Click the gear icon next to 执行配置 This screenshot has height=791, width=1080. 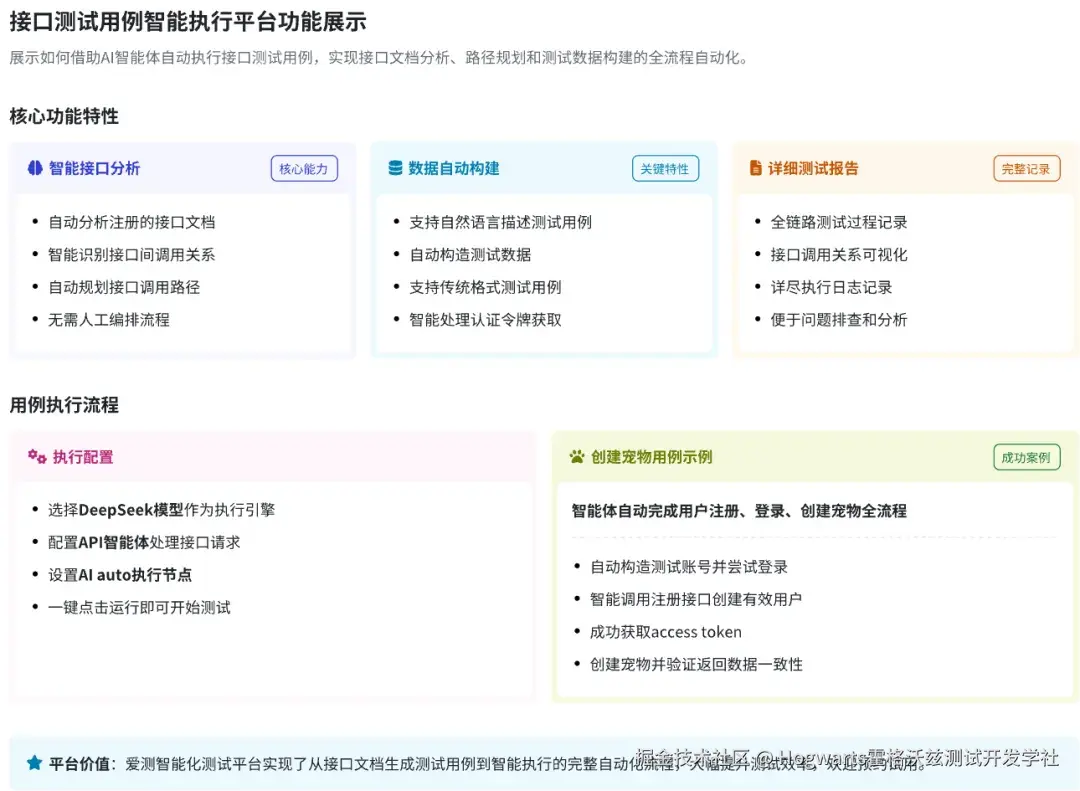pyautogui.click(x=34, y=455)
